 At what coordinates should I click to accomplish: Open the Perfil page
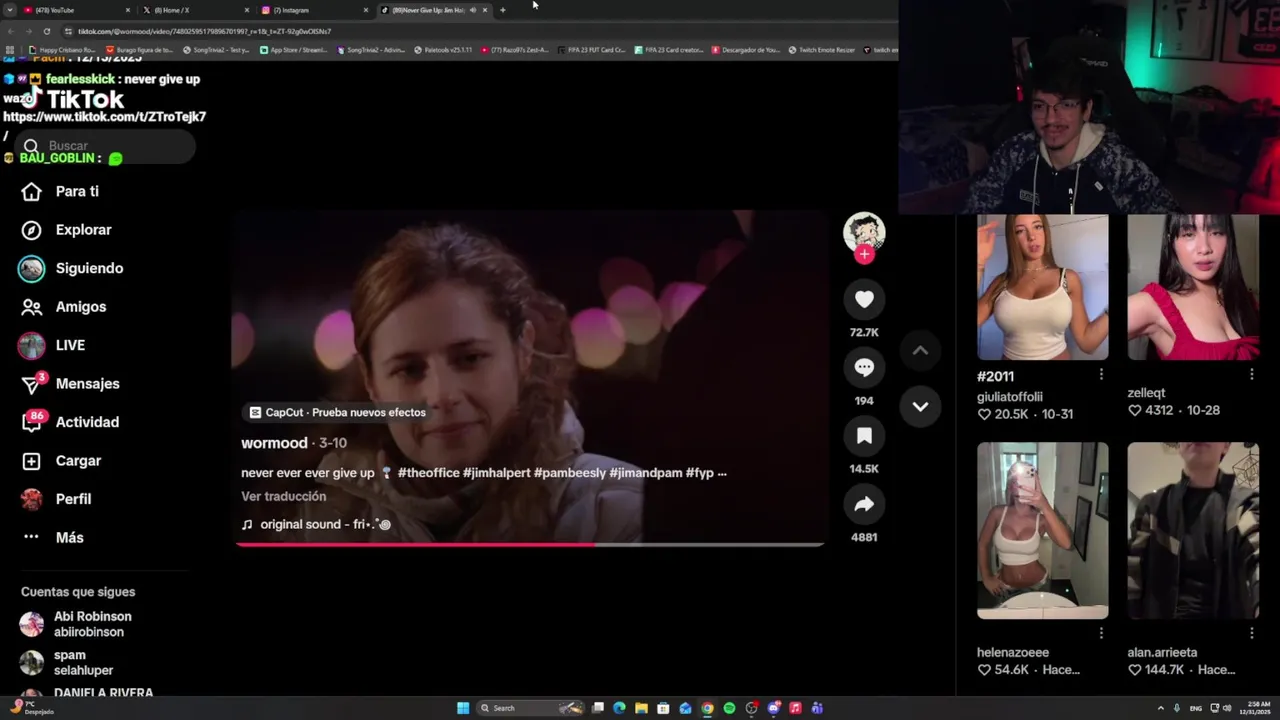click(x=57, y=499)
